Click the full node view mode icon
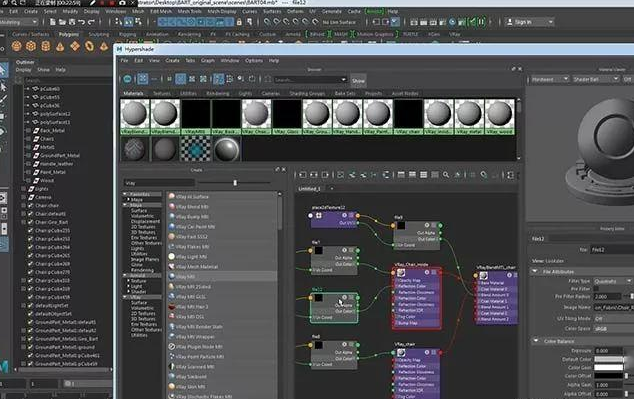 point(423,175)
